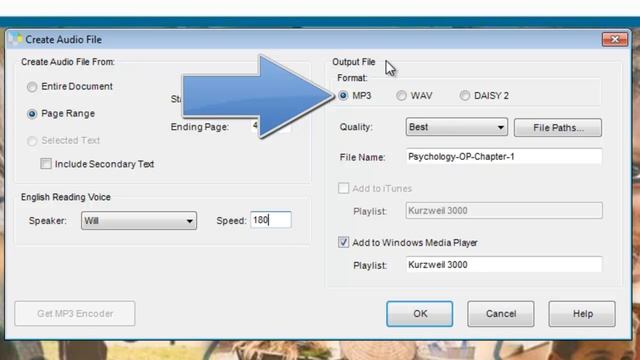Confirm with the OK button
Screen dimensions: 640x360
pyautogui.click(x=420, y=313)
